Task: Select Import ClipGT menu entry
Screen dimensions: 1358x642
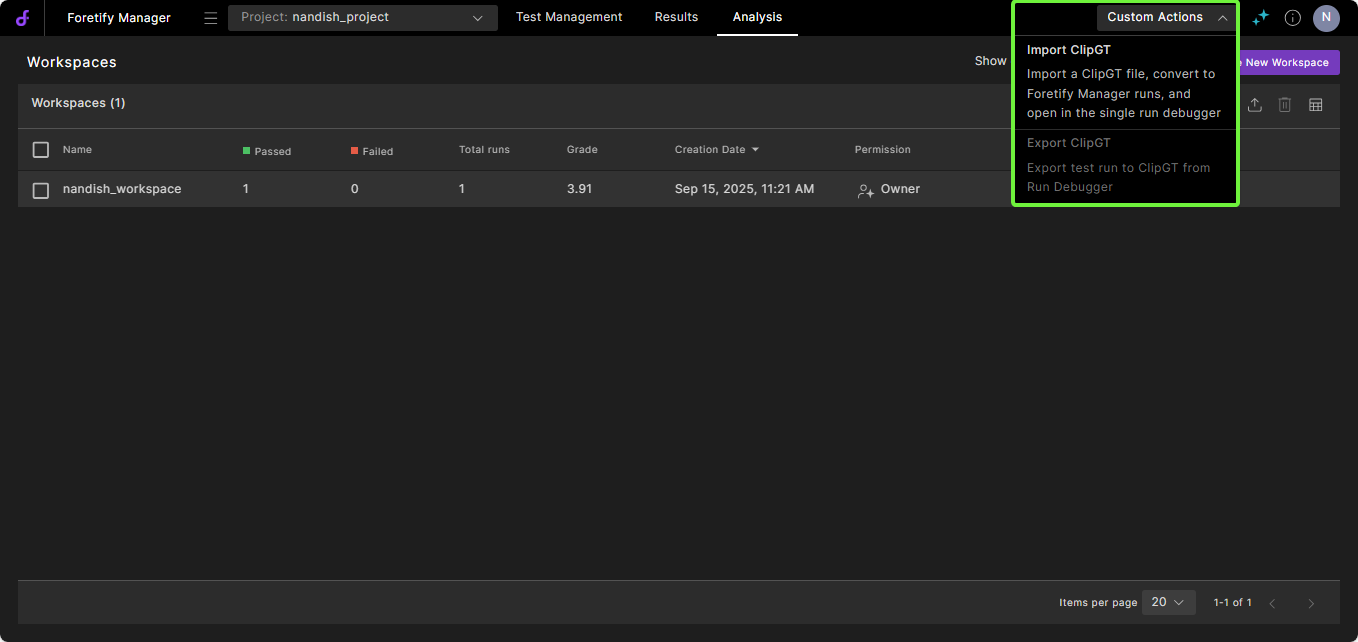Action: pos(1069,50)
